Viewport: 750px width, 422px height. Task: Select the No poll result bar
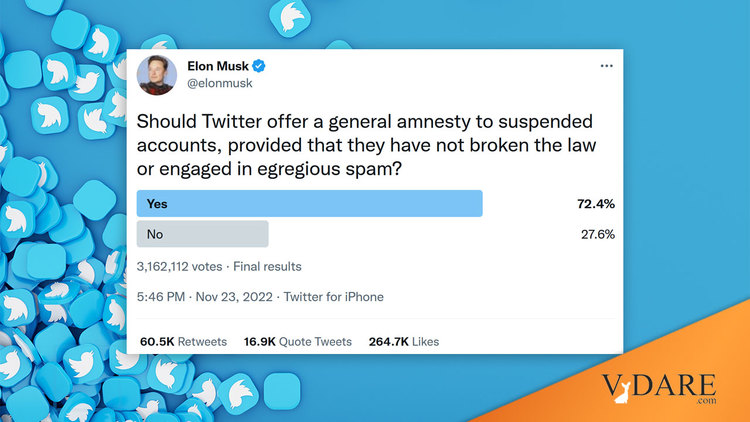[x=202, y=234]
